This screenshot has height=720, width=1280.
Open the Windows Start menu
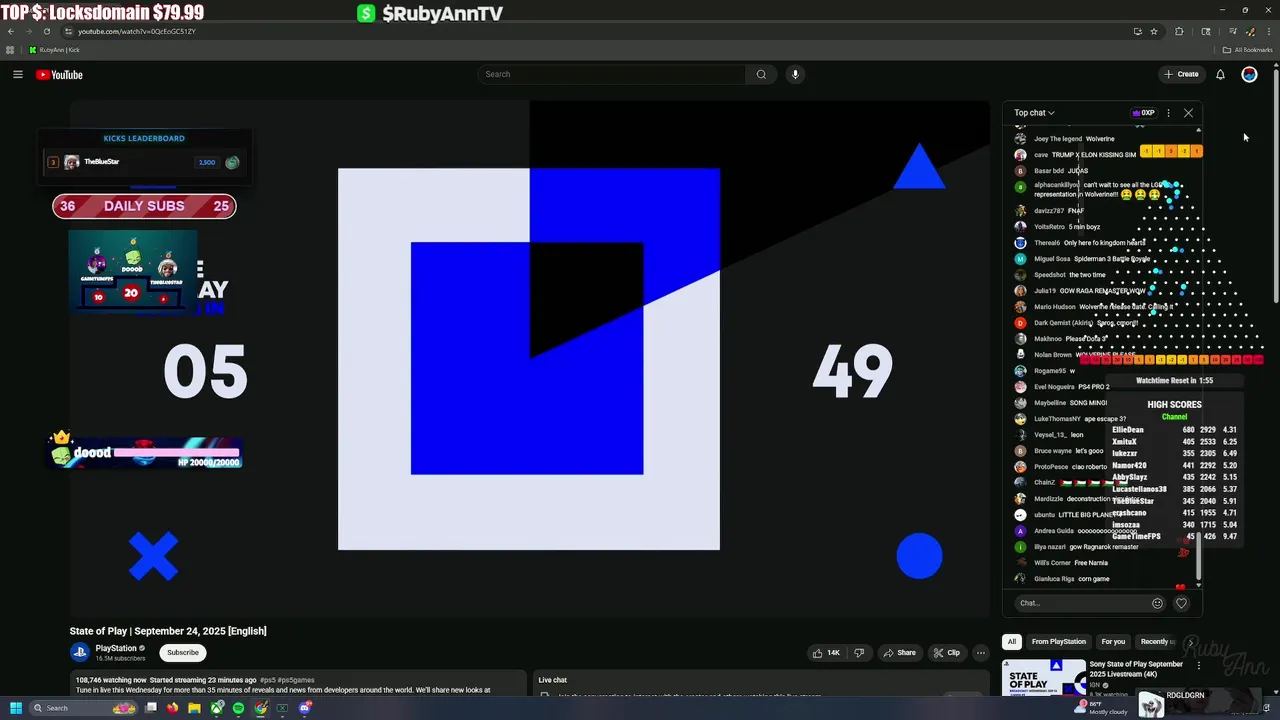[16, 708]
